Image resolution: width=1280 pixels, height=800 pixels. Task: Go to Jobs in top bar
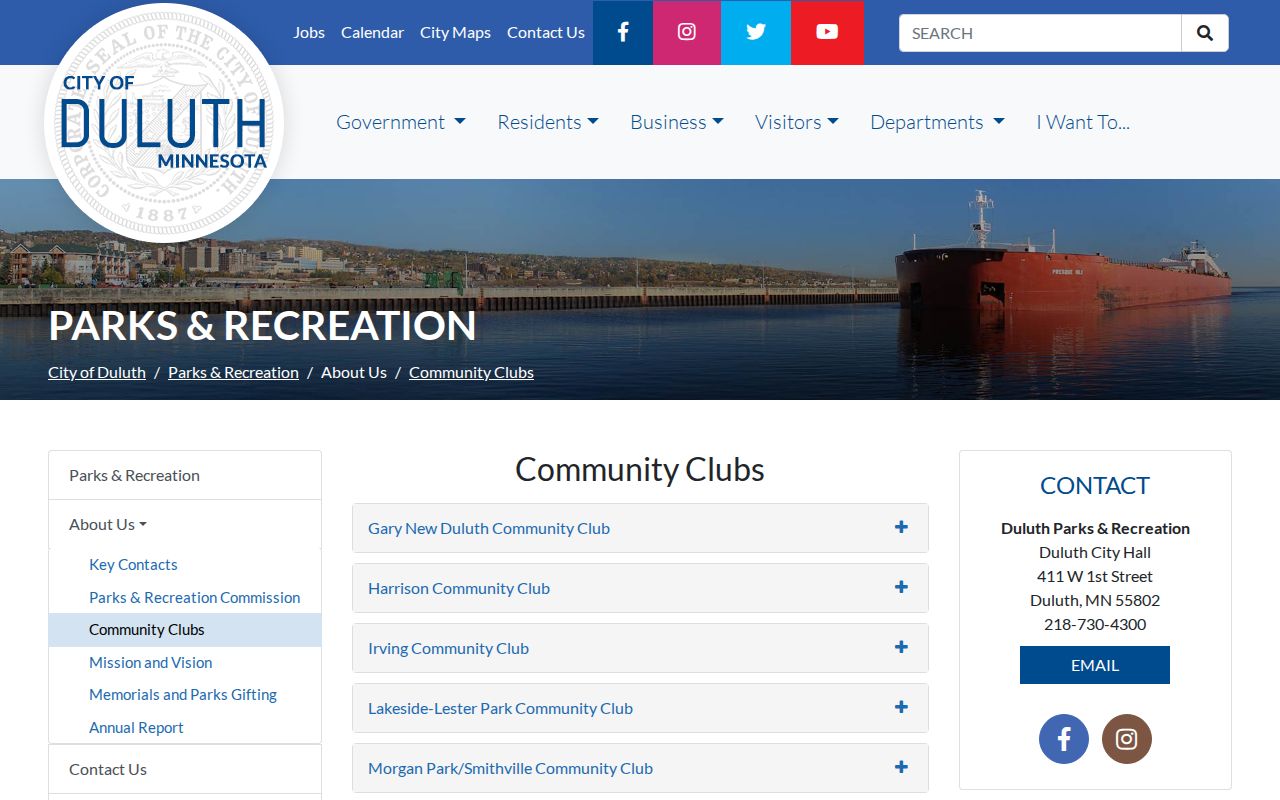point(309,32)
